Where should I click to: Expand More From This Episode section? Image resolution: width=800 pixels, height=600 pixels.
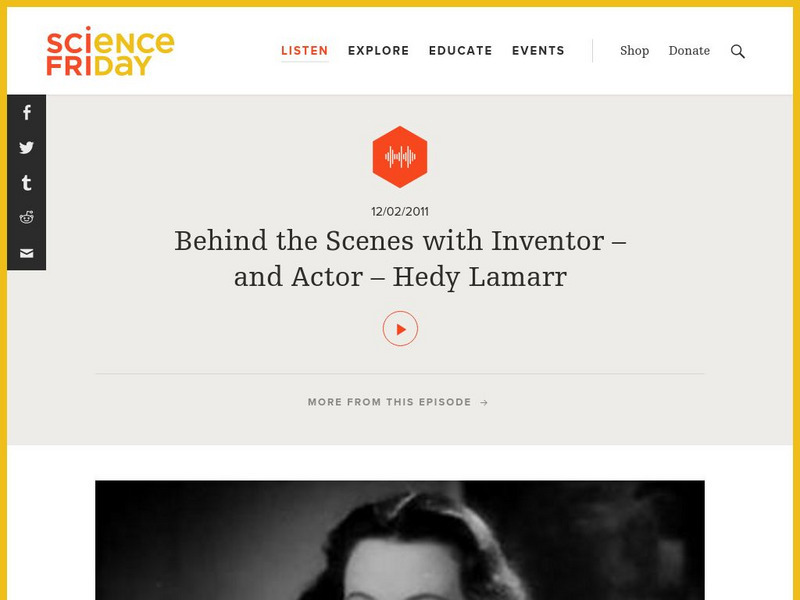(x=389, y=402)
